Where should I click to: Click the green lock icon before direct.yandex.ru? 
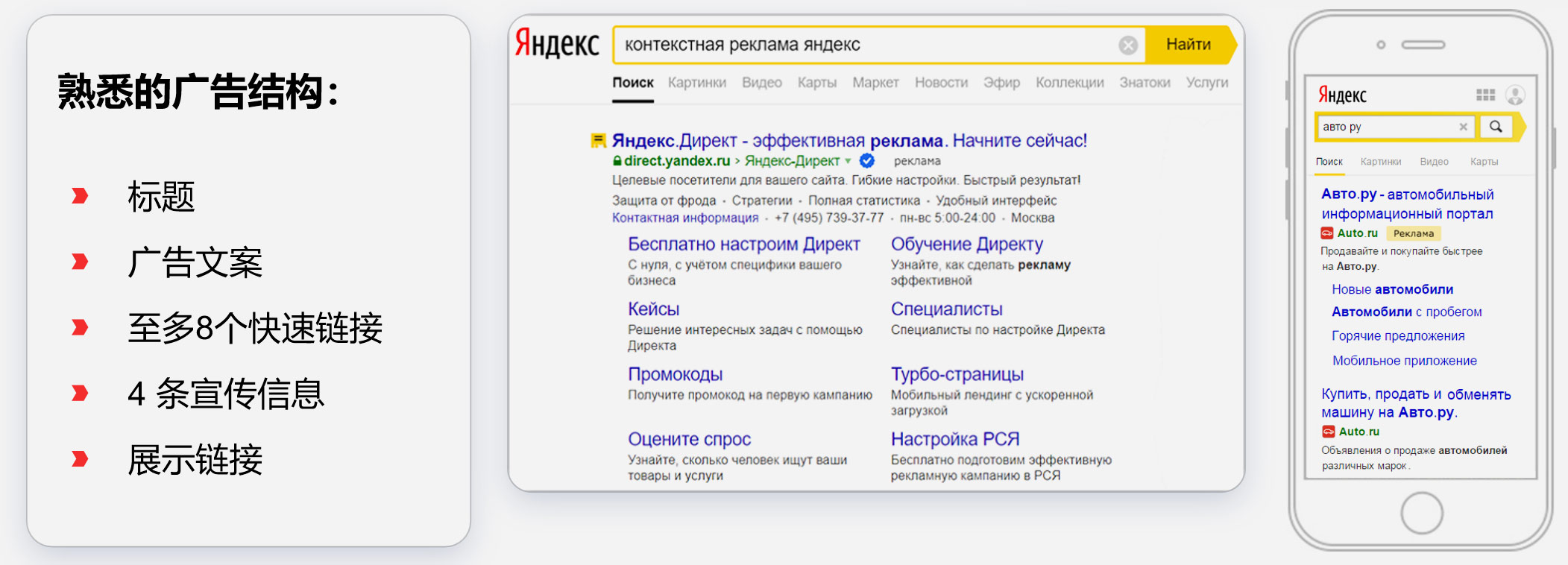(617, 161)
